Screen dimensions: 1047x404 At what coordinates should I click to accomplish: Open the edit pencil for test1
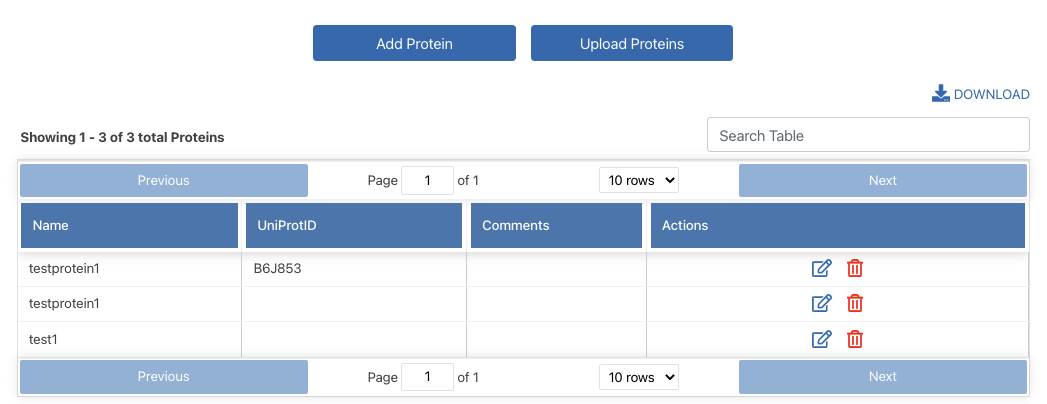(821, 339)
